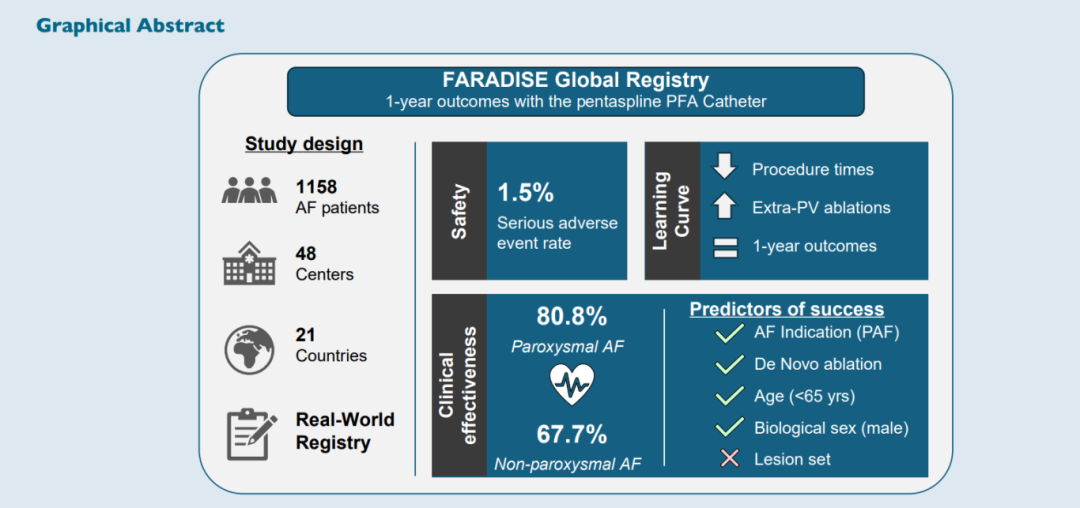Image resolution: width=1080 pixels, height=508 pixels.
Task: Click the equals sign beside 1-year outcomes
Action: coord(724,246)
